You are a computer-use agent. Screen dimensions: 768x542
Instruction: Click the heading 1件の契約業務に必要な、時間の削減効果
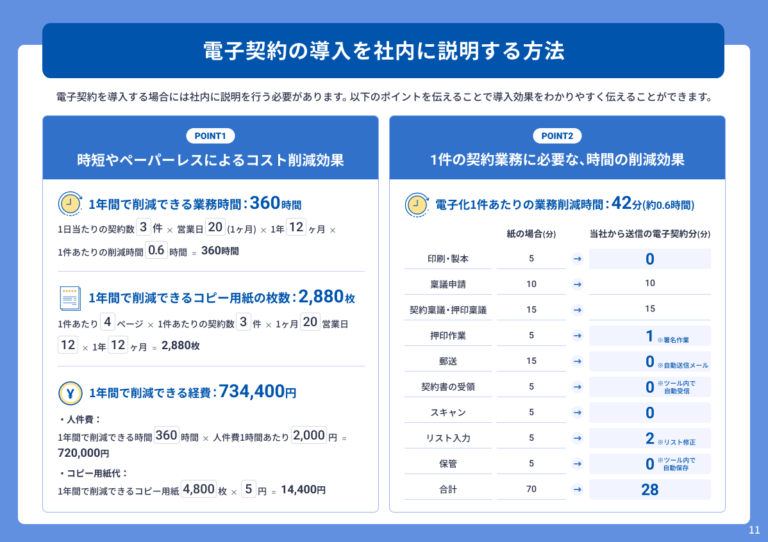point(557,160)
